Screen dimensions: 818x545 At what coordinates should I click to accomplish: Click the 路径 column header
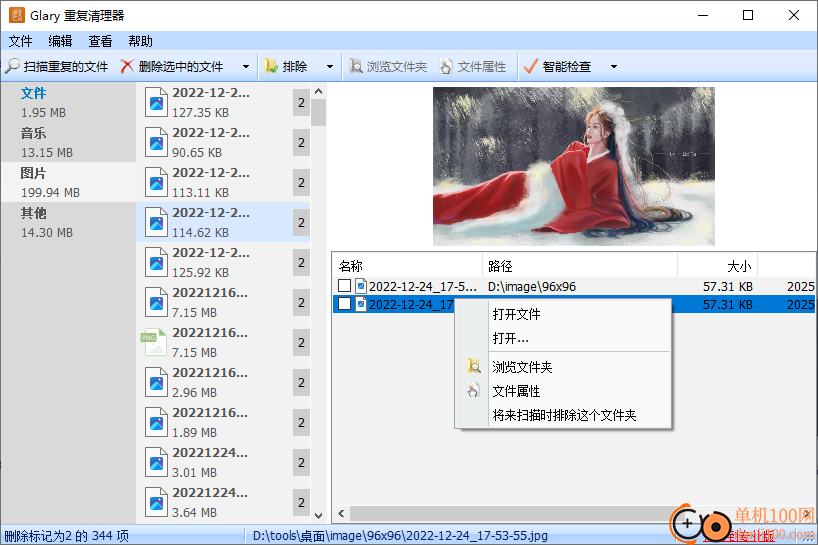580,266
